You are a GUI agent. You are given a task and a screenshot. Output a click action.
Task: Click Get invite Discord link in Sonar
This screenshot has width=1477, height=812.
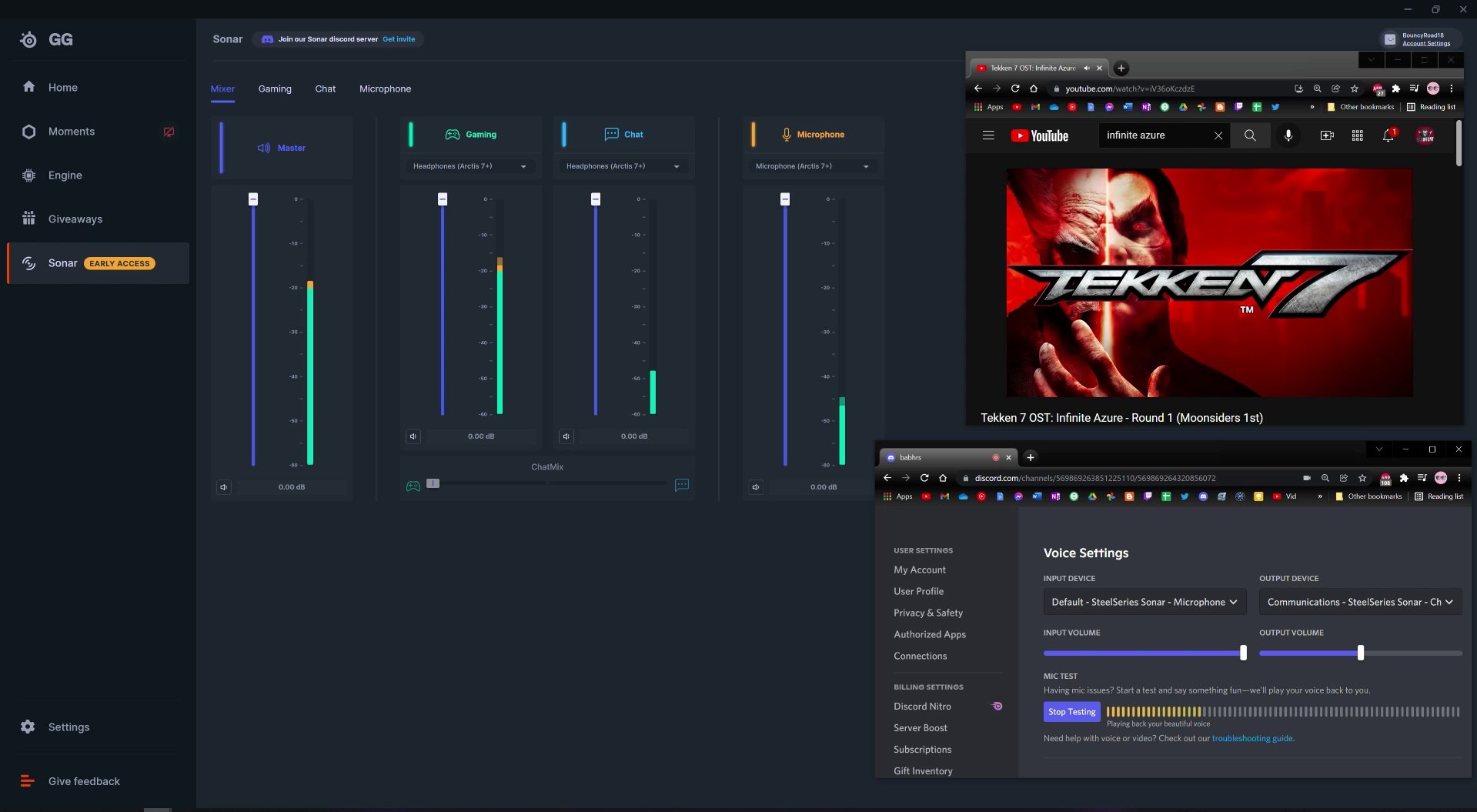[399, 39]
